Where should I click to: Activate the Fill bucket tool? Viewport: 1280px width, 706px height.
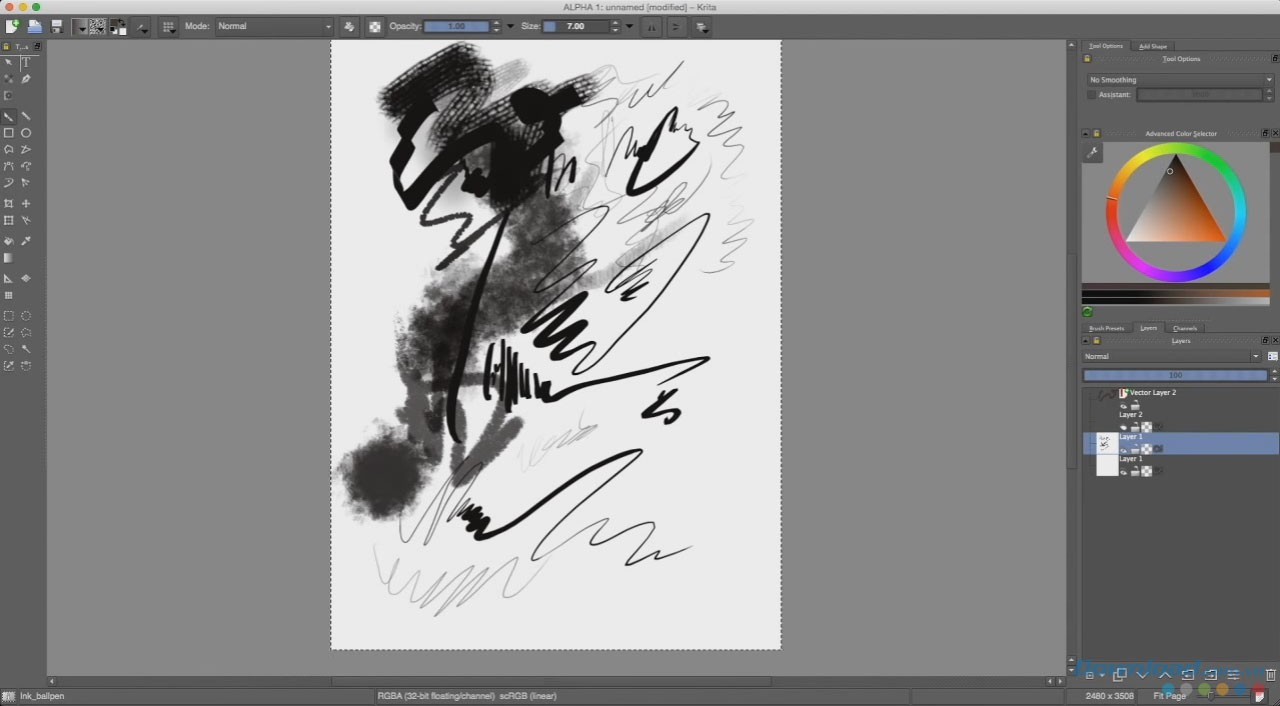point(9,241)
